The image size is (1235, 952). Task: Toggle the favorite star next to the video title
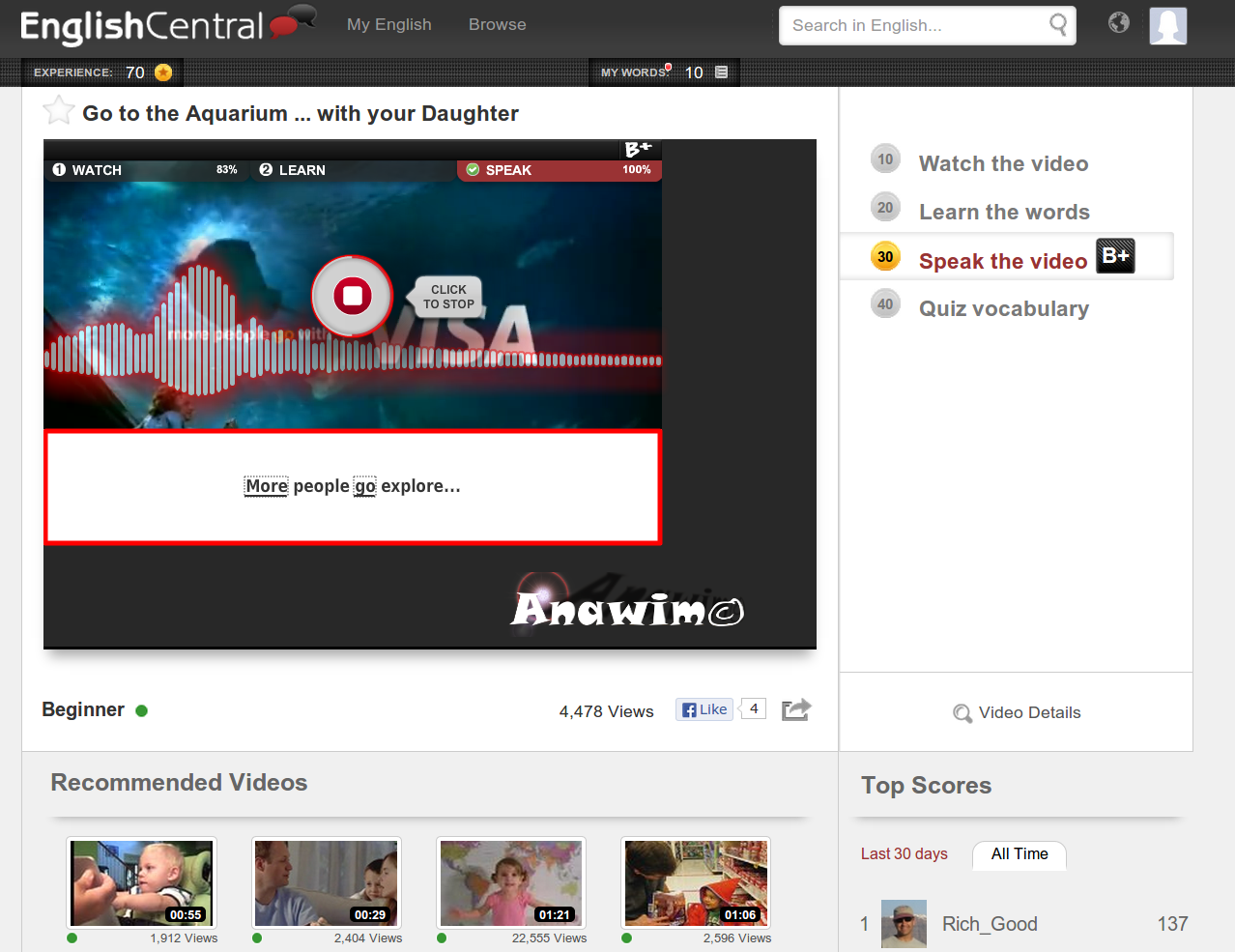[58, 109]
